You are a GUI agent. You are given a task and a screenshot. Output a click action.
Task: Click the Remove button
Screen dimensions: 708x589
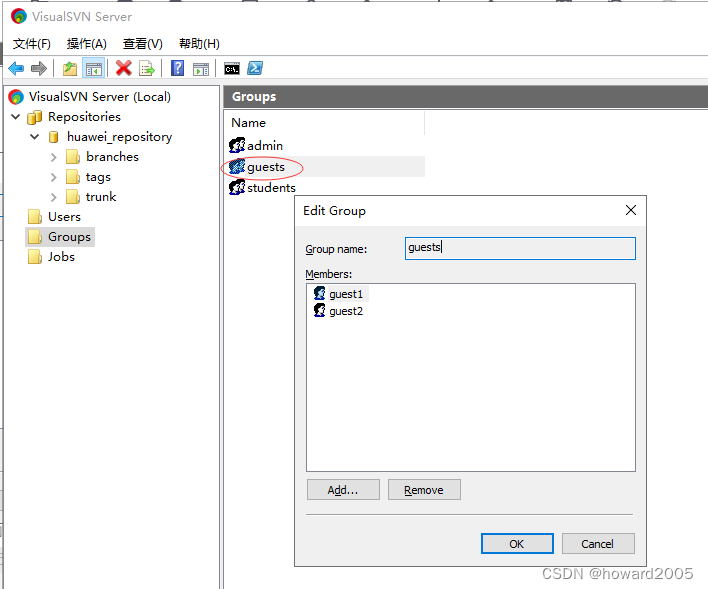coord(424,490)
